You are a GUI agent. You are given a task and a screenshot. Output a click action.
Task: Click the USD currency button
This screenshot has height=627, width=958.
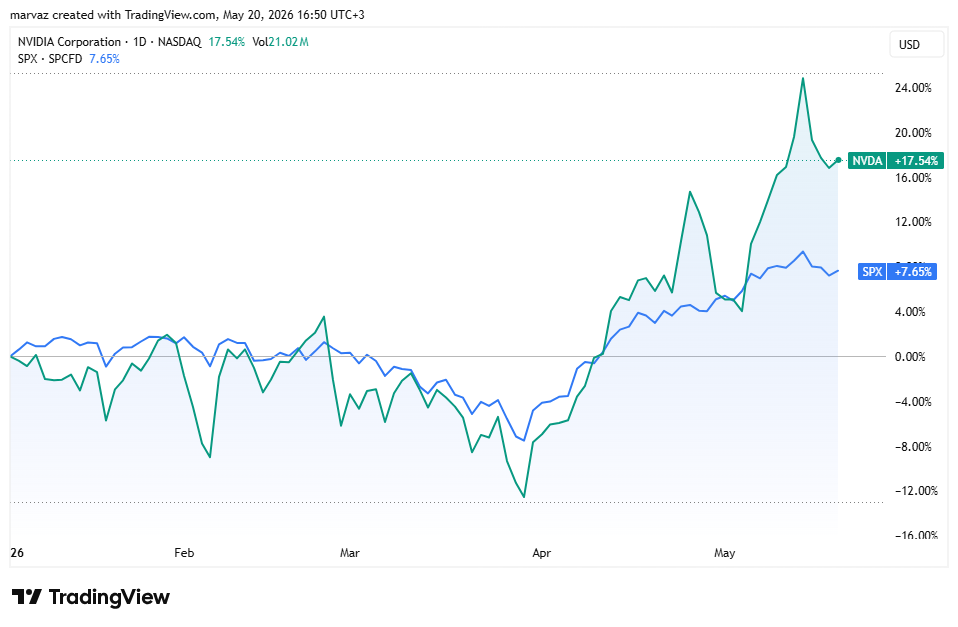coord(915,45)
